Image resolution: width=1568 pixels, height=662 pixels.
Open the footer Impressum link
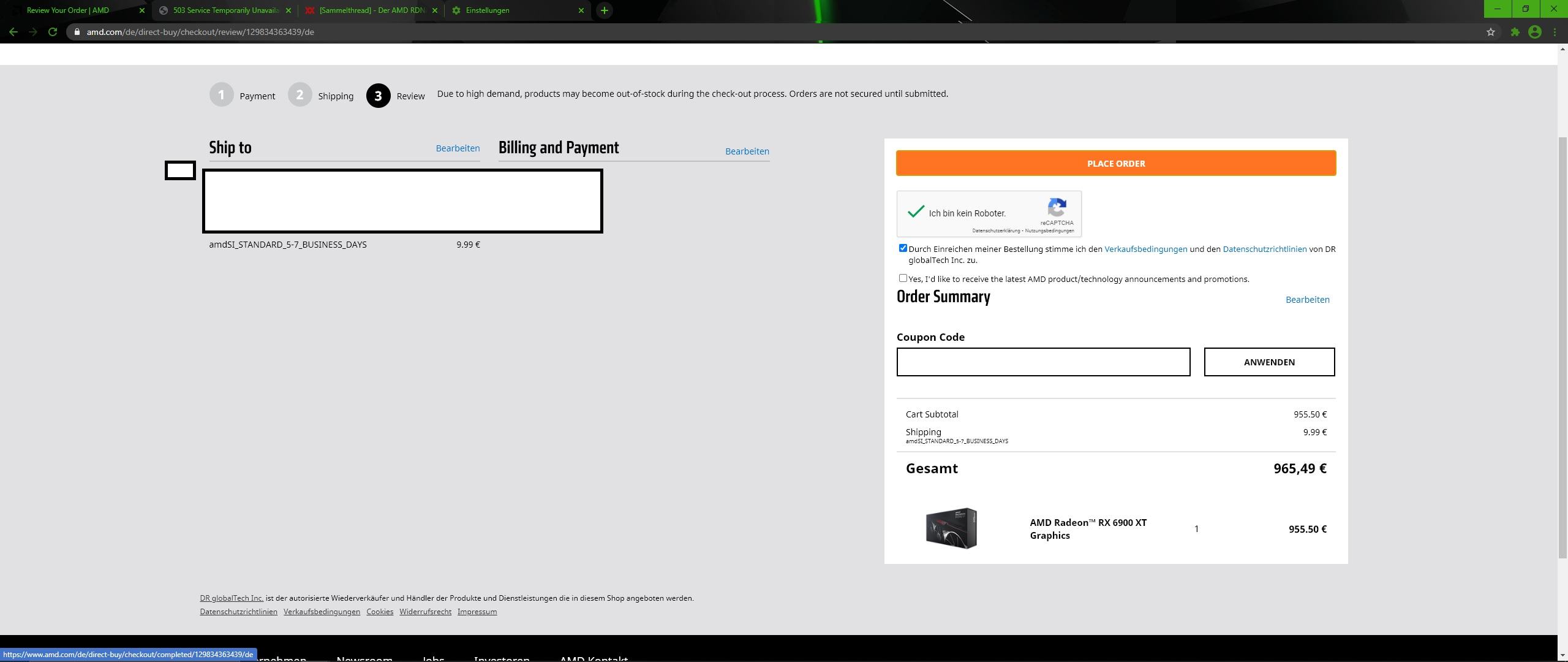pos(477,612)
